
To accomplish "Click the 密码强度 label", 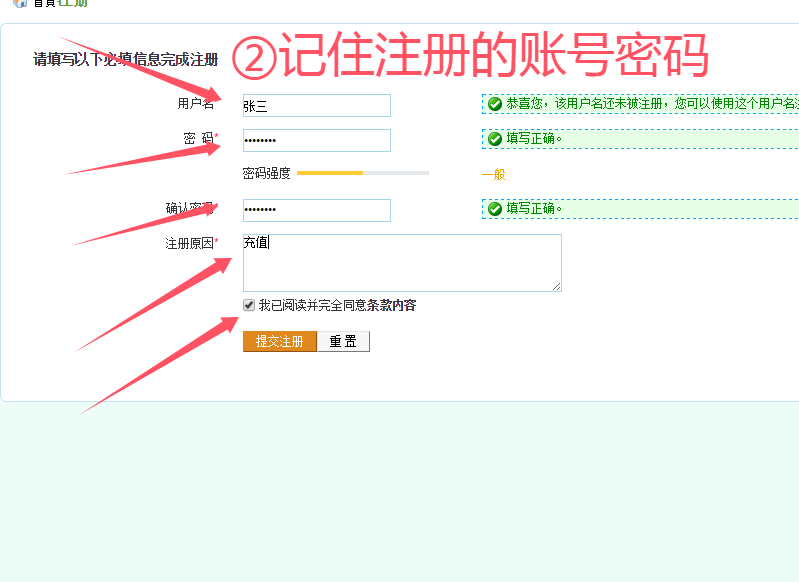I will click(266, 174).
